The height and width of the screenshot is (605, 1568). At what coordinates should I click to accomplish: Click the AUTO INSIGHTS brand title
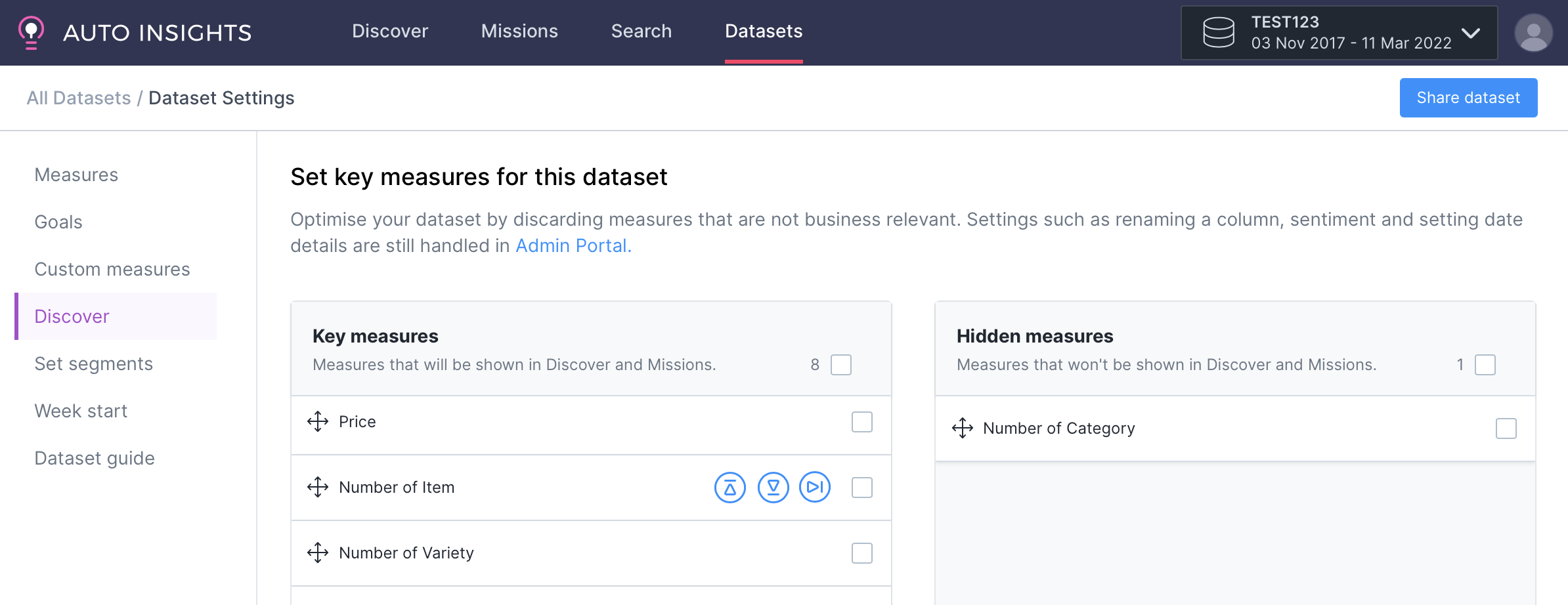coord(158,33)
